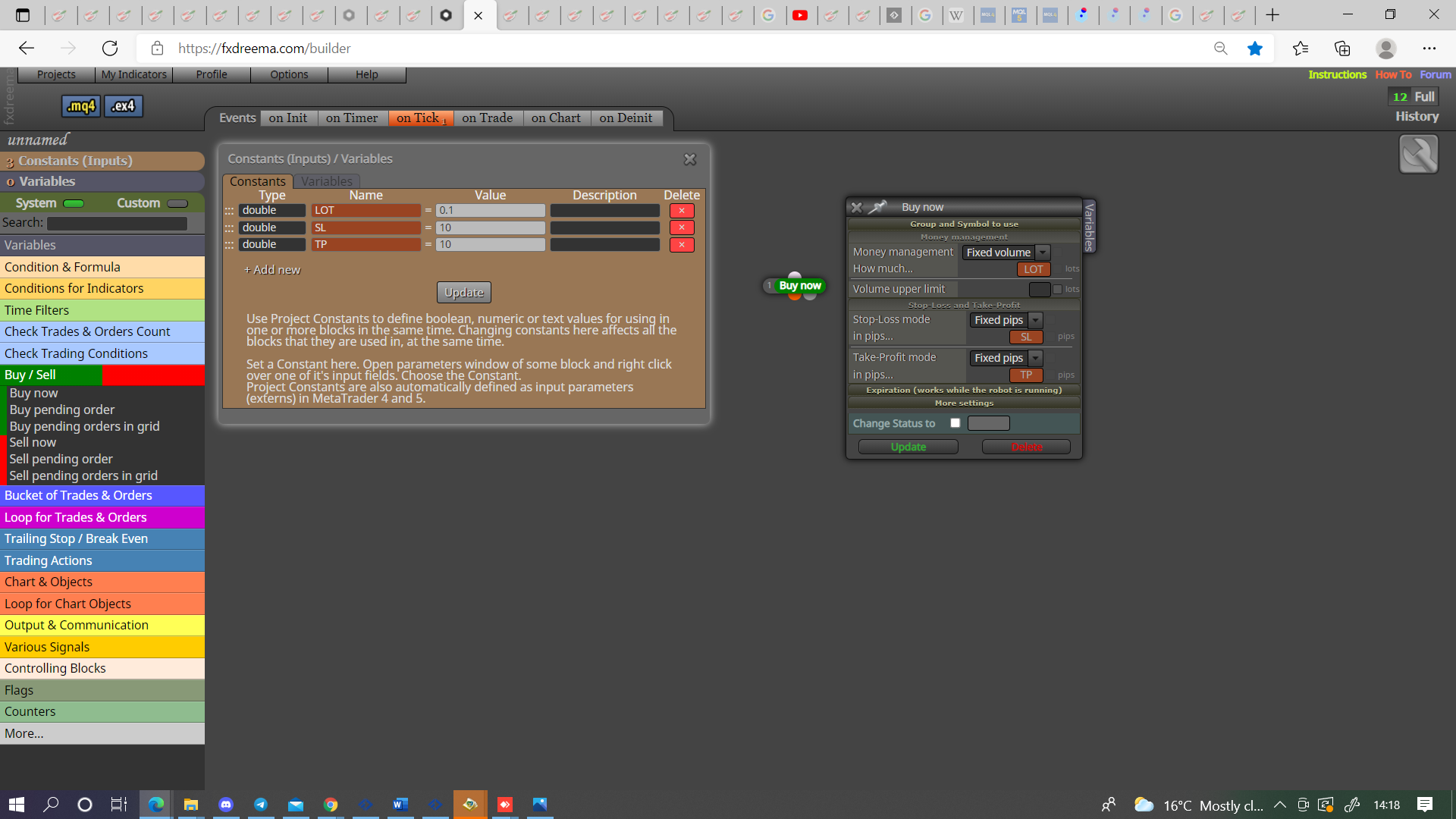
Task: Expand the More settings section
Action: click(x=964, y=403)
